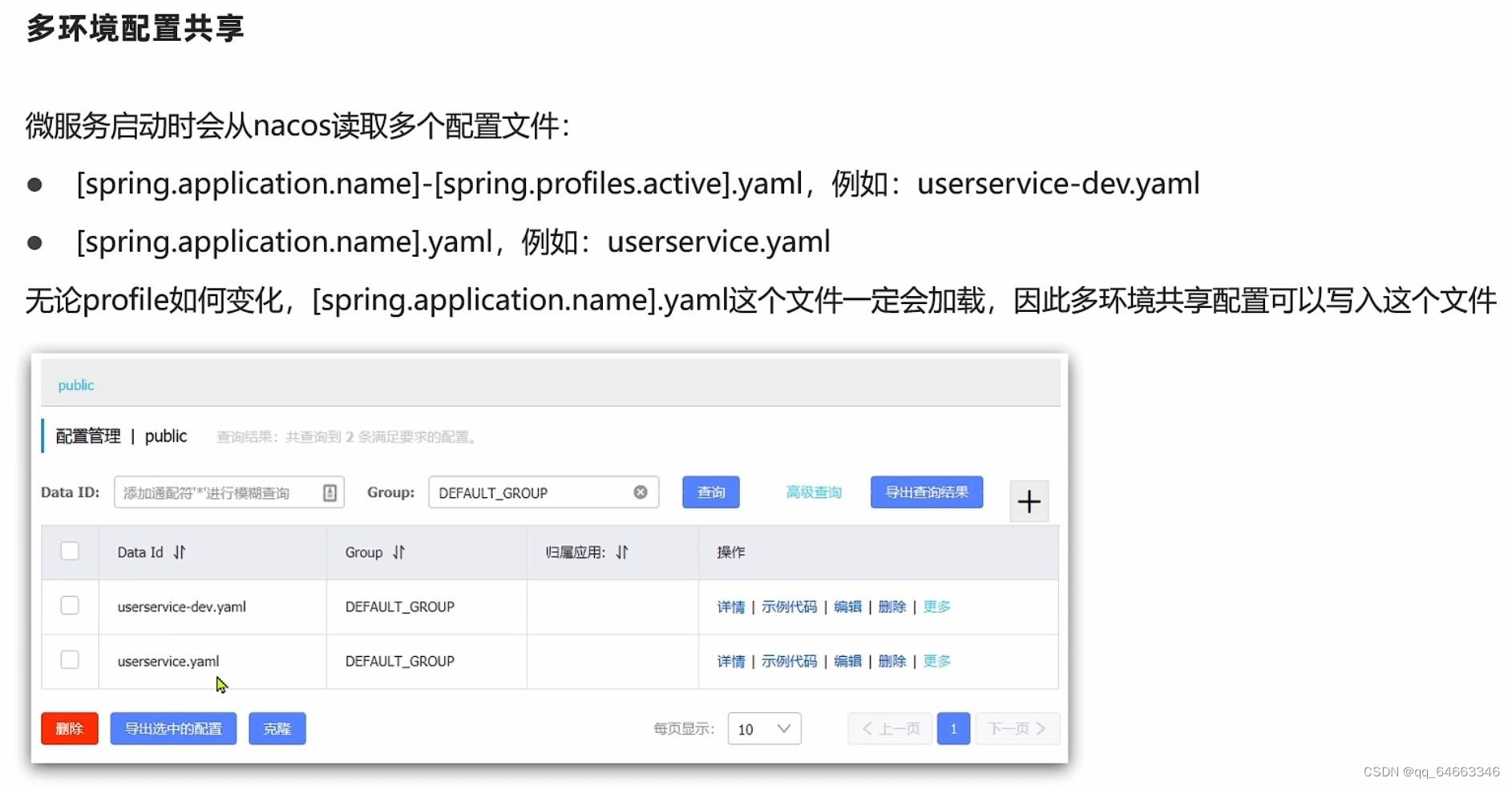The image size is (1512, 786).
Task: Click 导出选中的配置 button
Action: coord(173,728)
